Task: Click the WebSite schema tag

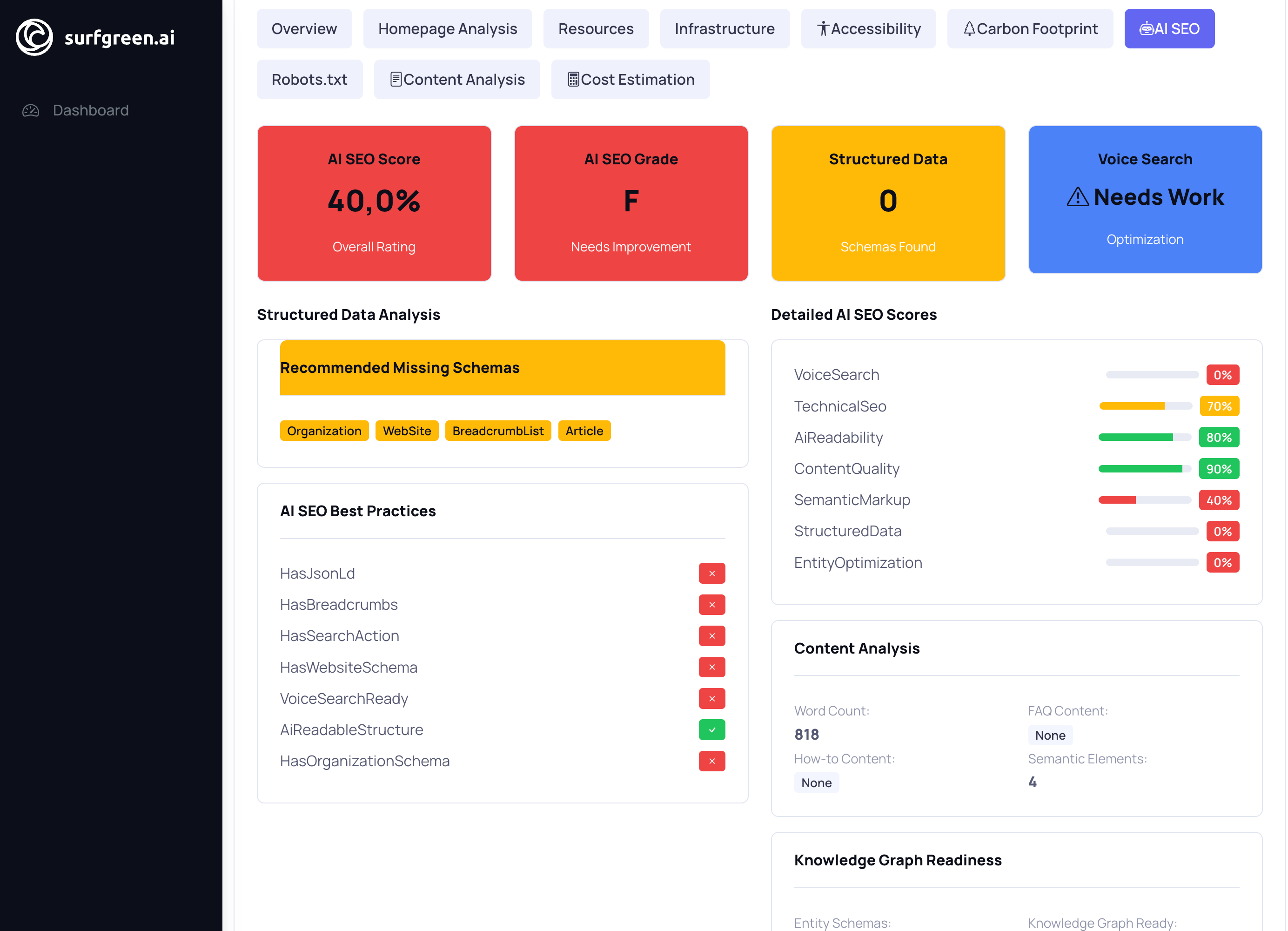Action: 407,431
